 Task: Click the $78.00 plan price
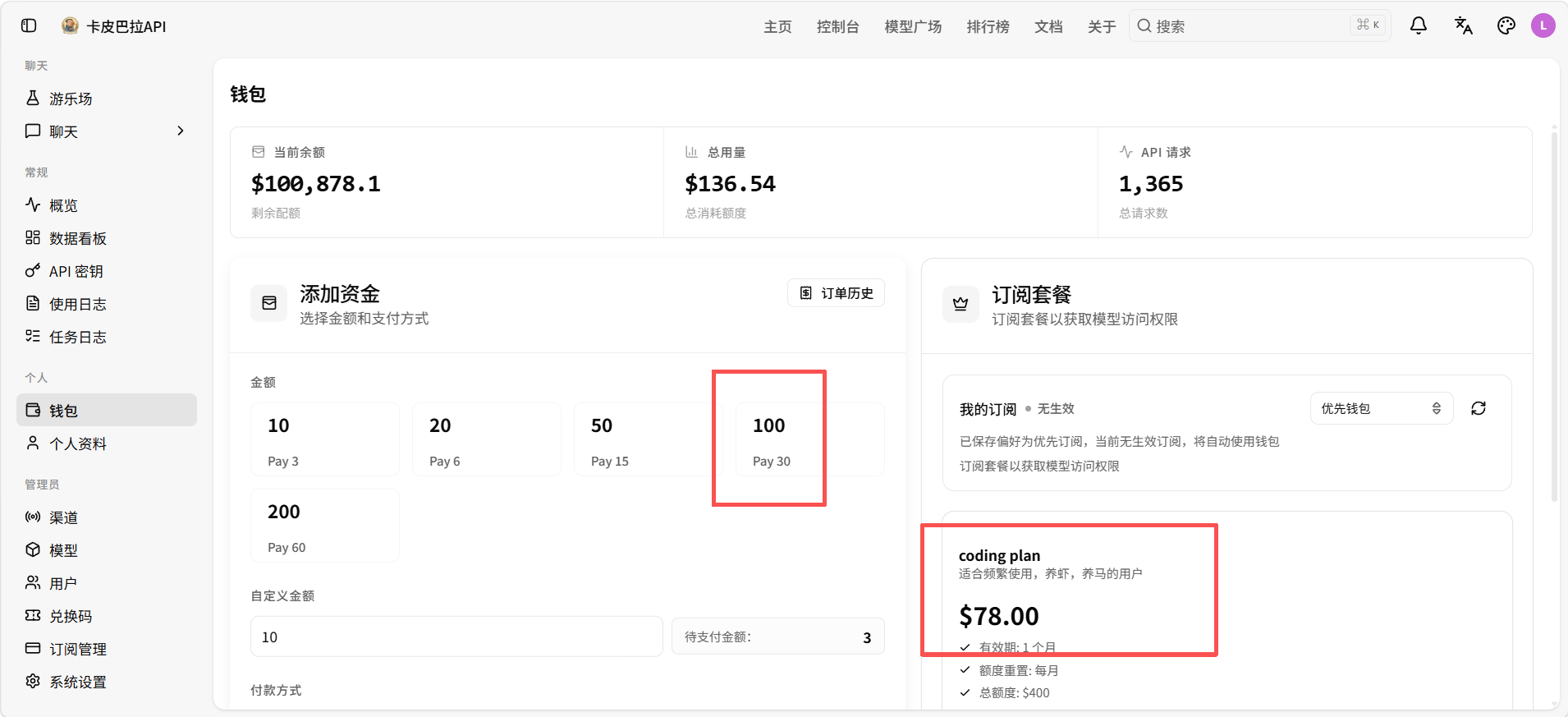coord(999,616)
